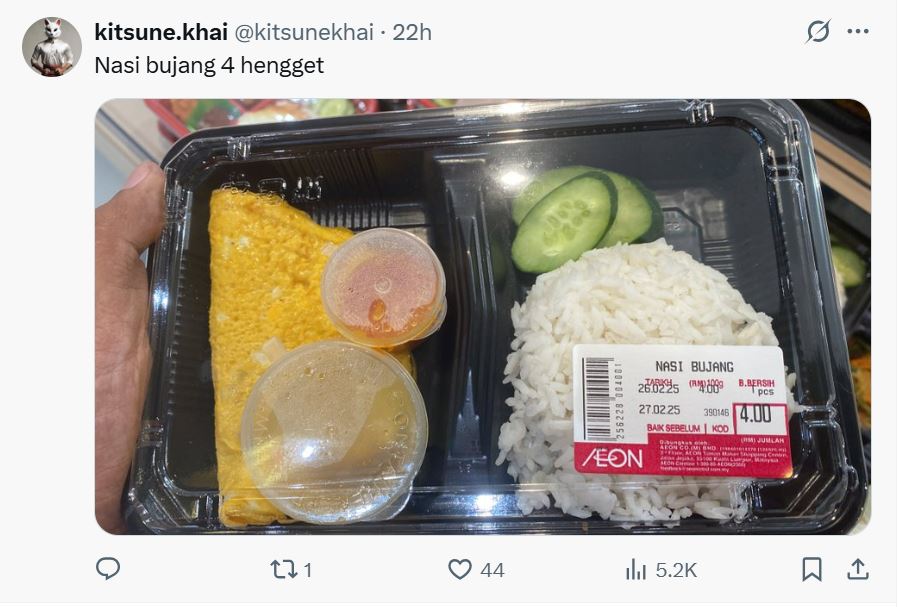Screen dimensions: 898x607
Task: Click the 5.2K views count
Action: coord(676,570)
